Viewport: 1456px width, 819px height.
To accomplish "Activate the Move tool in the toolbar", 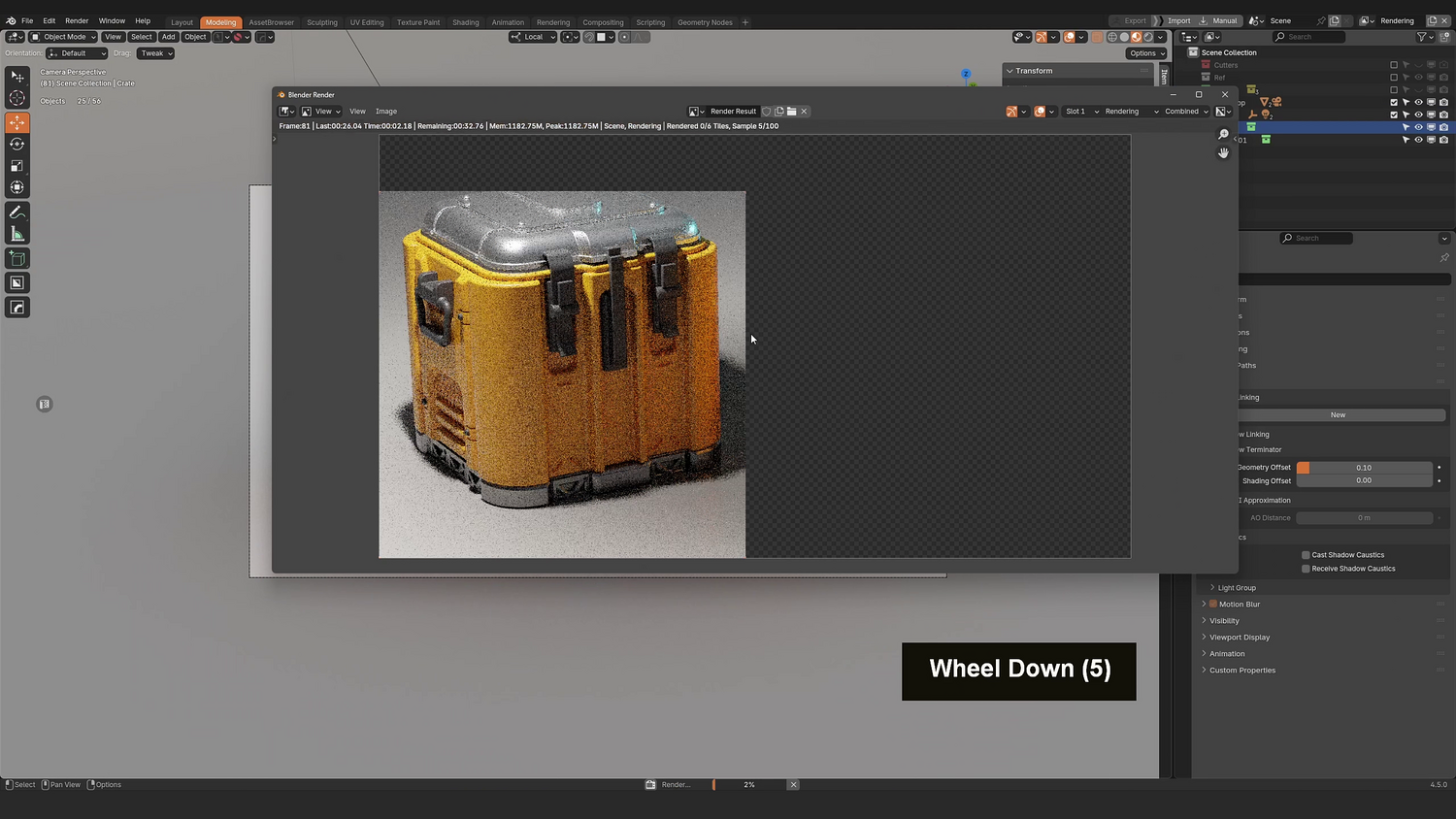I will point(17,122).
